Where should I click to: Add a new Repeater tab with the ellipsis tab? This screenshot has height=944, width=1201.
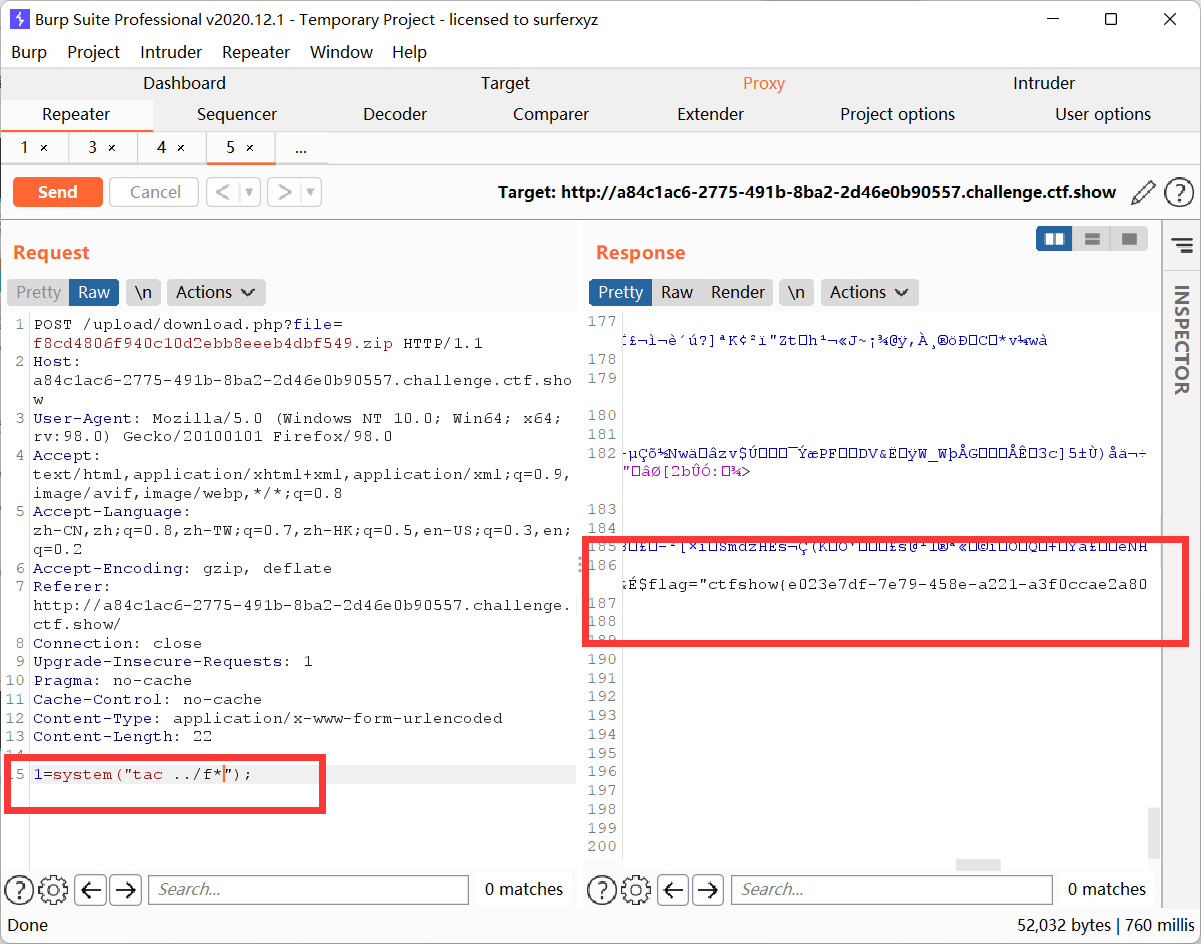pyautogui.click(x=301, y=148)
